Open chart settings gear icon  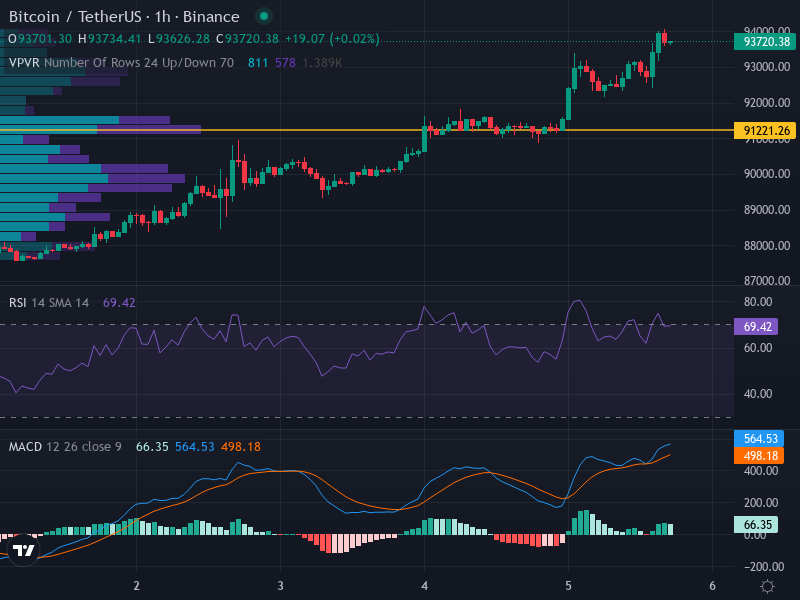(x=767, y=586)
